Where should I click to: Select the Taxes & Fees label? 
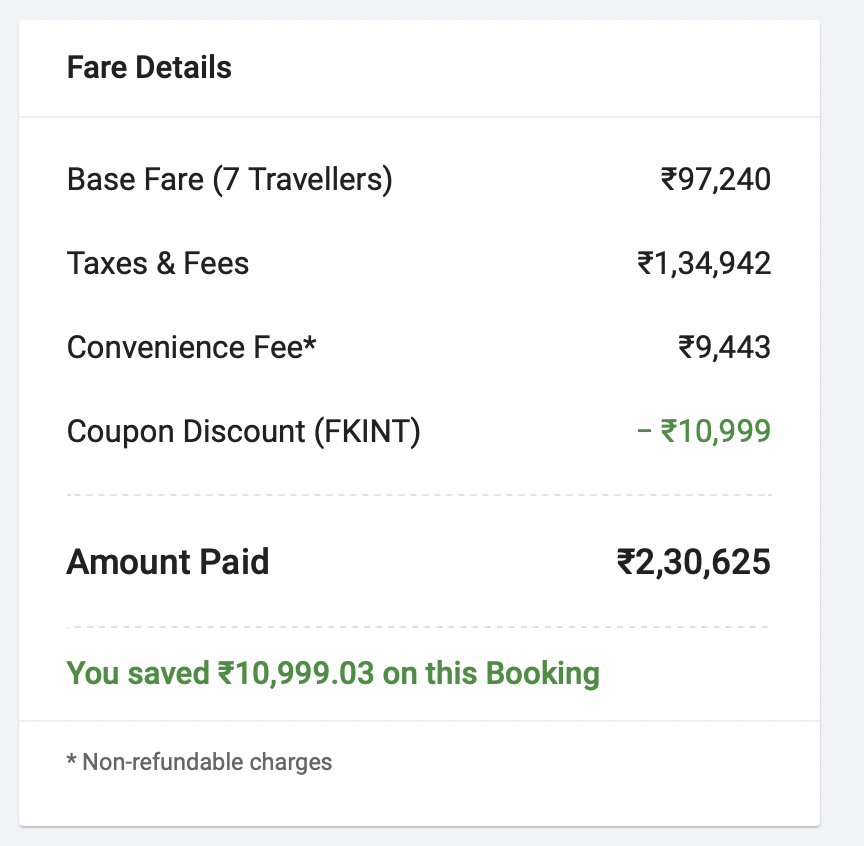(x=158, y=263)
